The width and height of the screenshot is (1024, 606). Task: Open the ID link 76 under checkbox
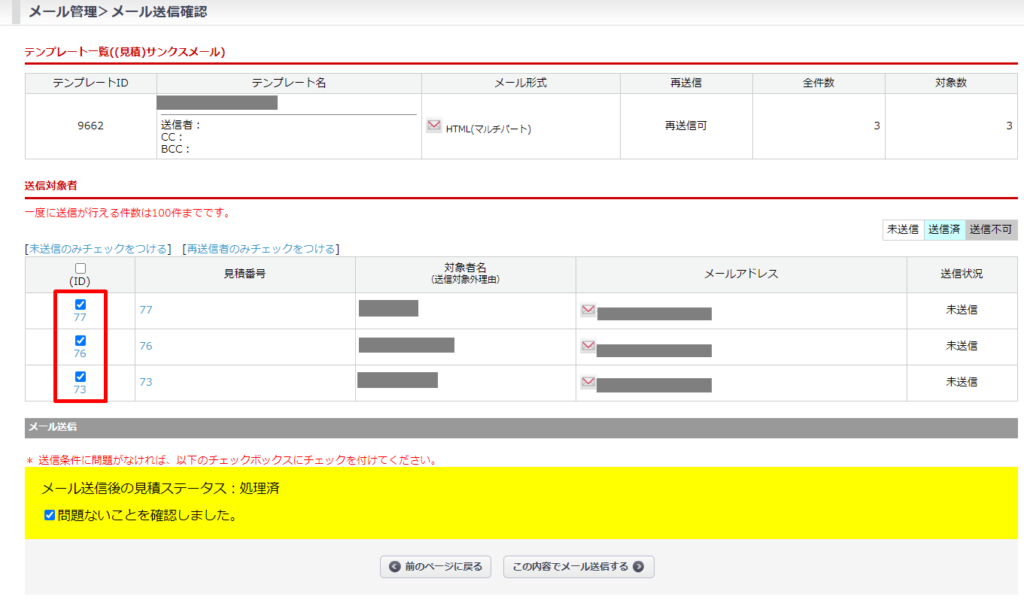coord(80,353)
